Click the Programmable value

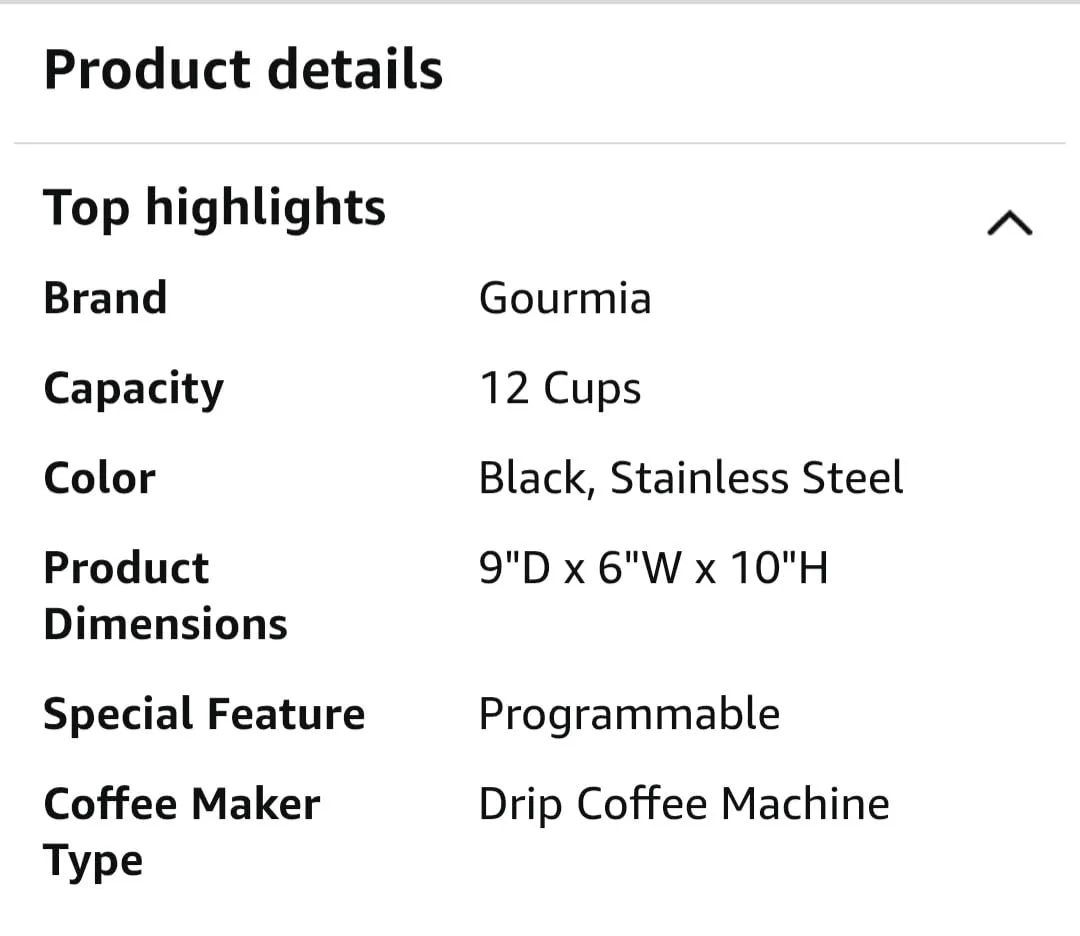click(x=630, y=714)
